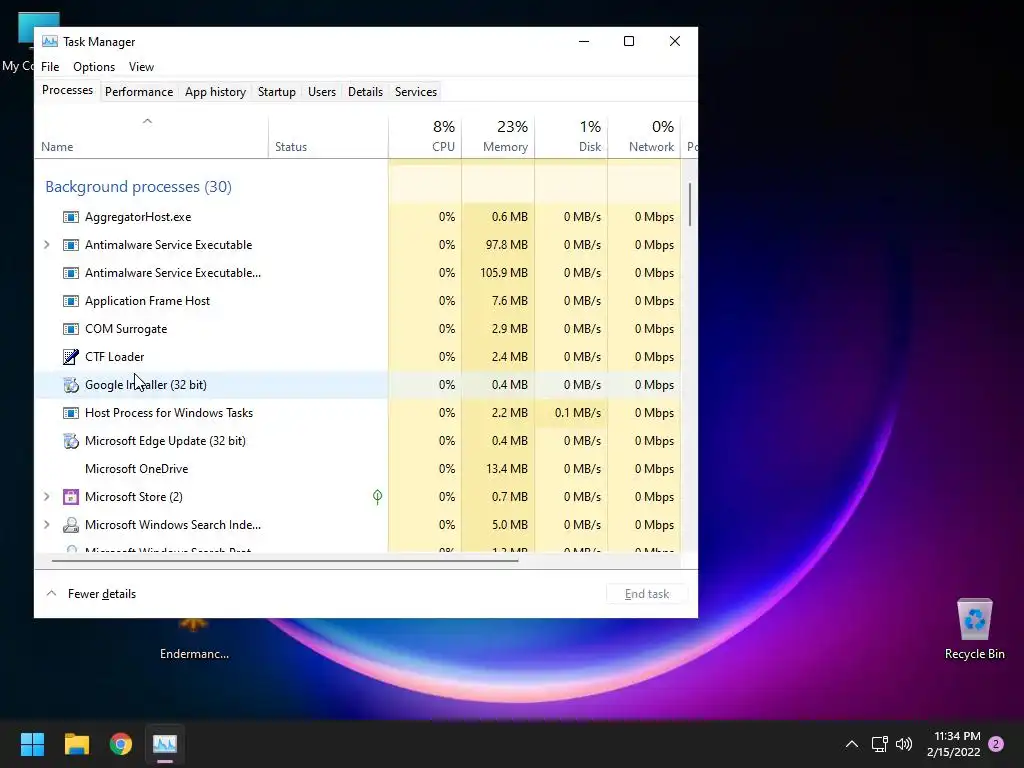The image size is (1024, 768).
Task: Switch to the Details tab
Action: point(365,92)
